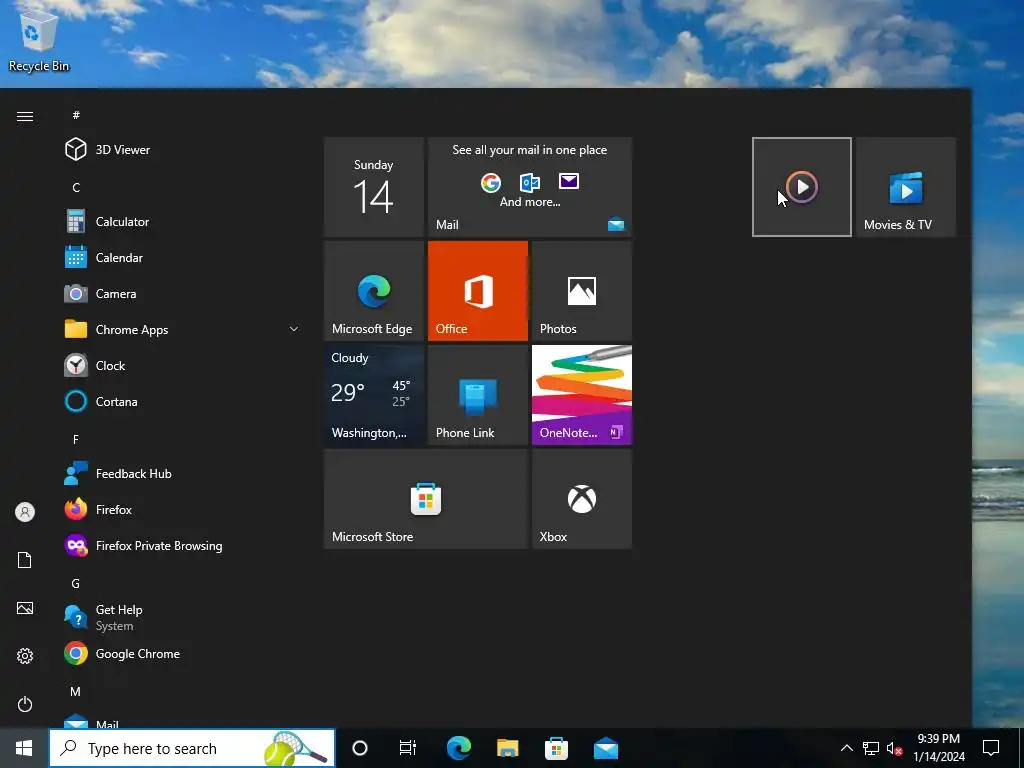Open Microsoft Store from the taskbar
This screenshot has height=768, width=1024.
556,748
